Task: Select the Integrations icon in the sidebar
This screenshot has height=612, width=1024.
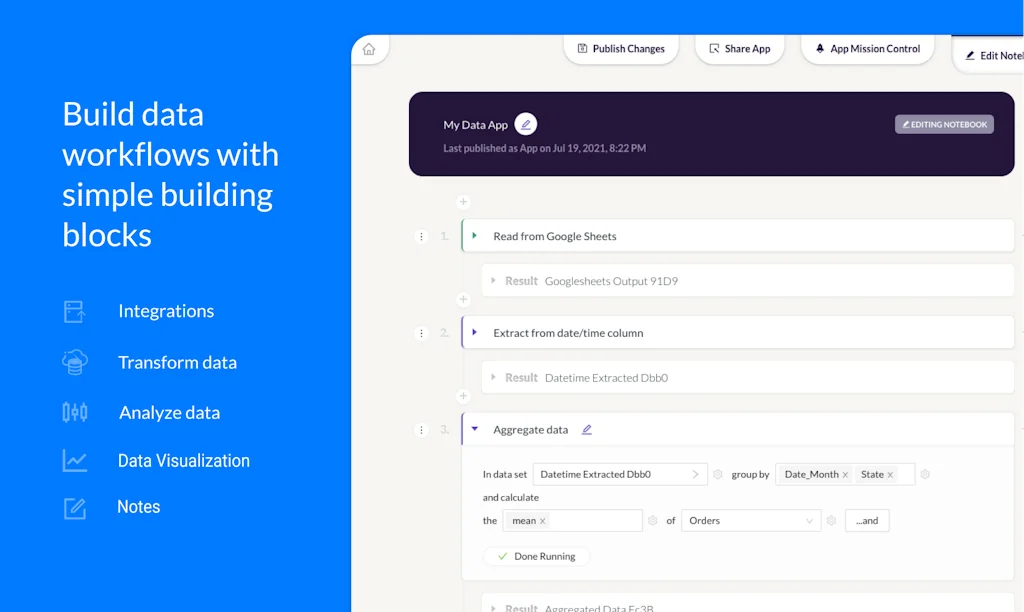Action: tap(75, 311)
